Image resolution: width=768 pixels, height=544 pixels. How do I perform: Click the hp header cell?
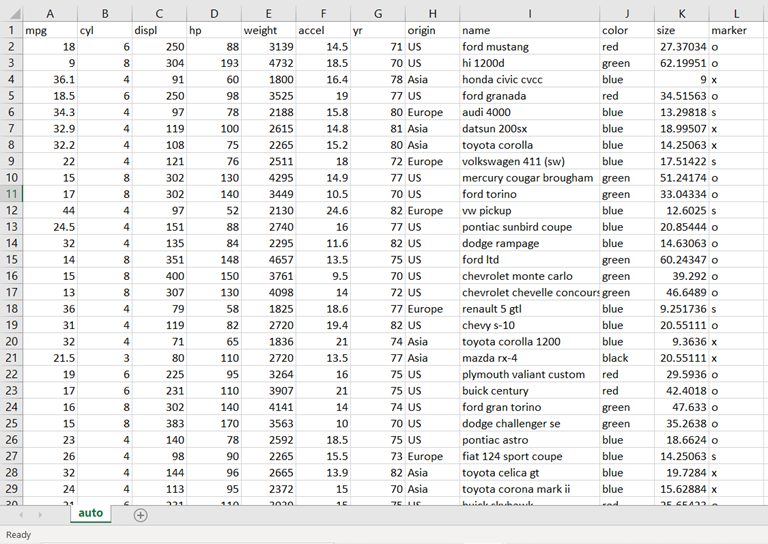(214, 30)
